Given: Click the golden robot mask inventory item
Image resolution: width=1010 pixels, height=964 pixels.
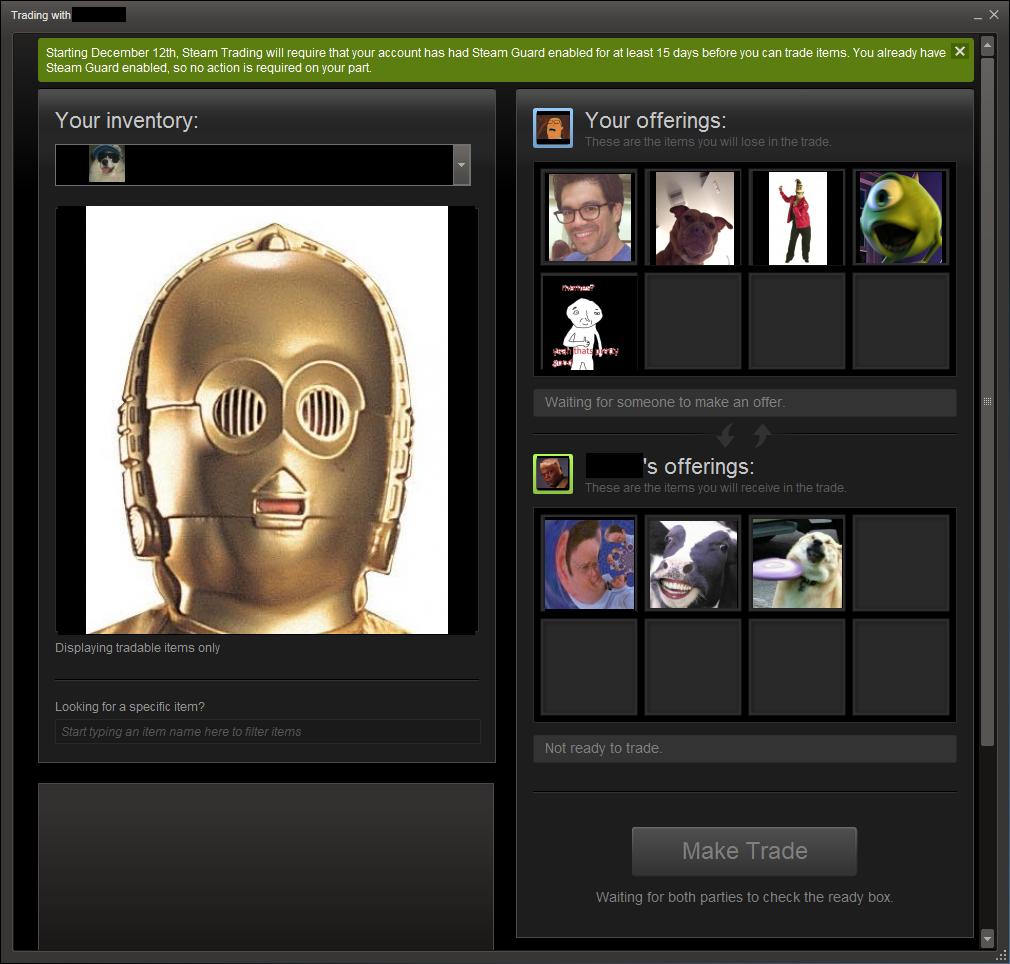Looking at the screenshot, I should 267,420.
